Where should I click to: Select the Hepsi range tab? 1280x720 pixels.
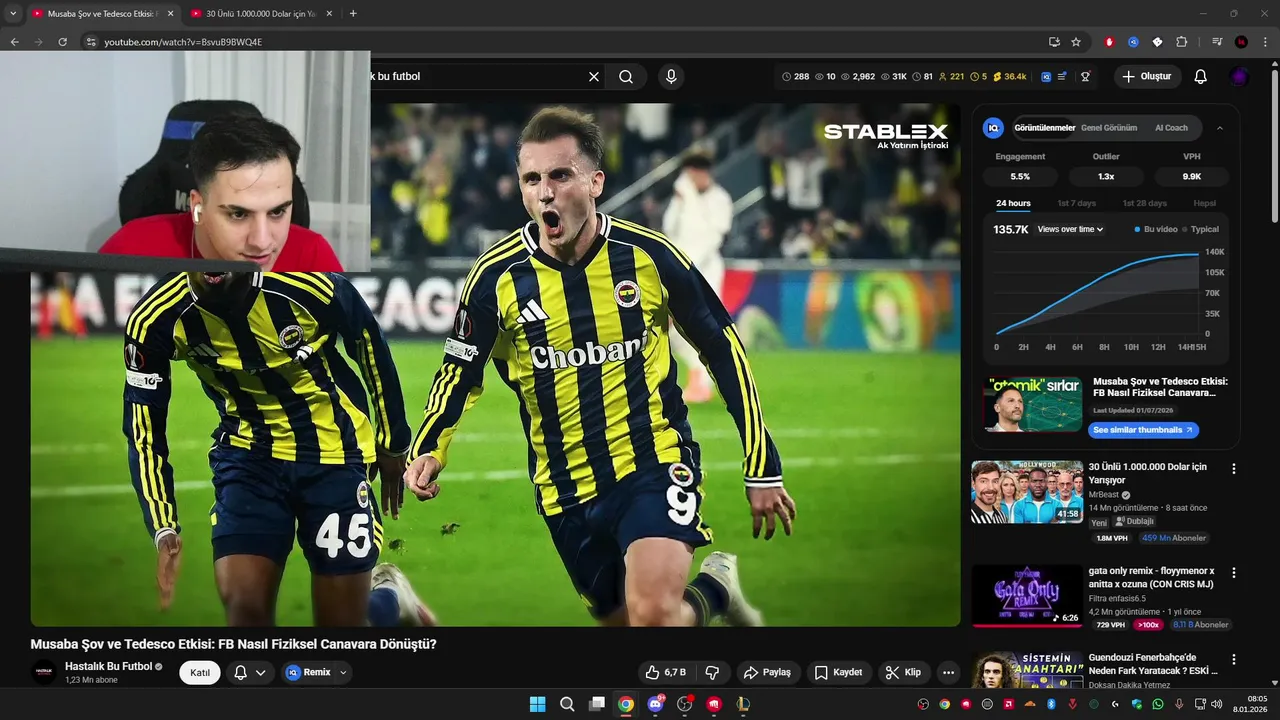point(1204,203)
